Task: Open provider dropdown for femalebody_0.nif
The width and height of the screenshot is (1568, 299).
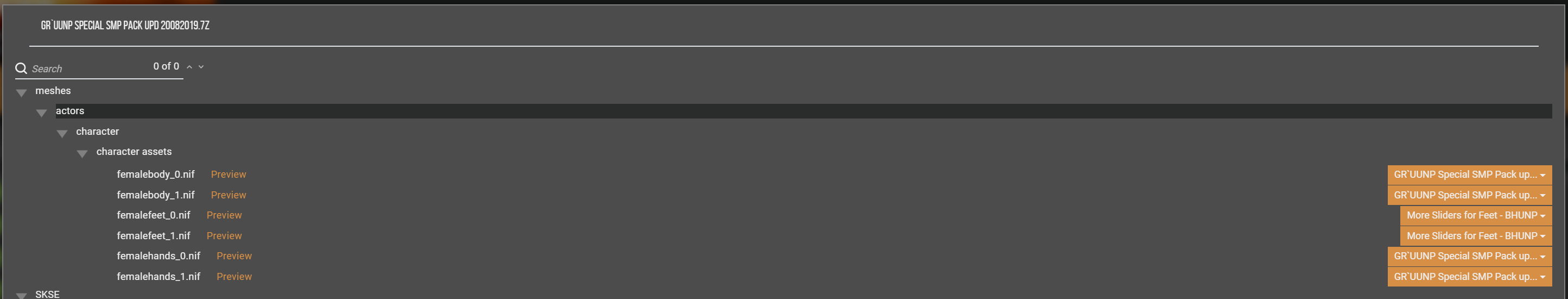Action: [1469, 175]
